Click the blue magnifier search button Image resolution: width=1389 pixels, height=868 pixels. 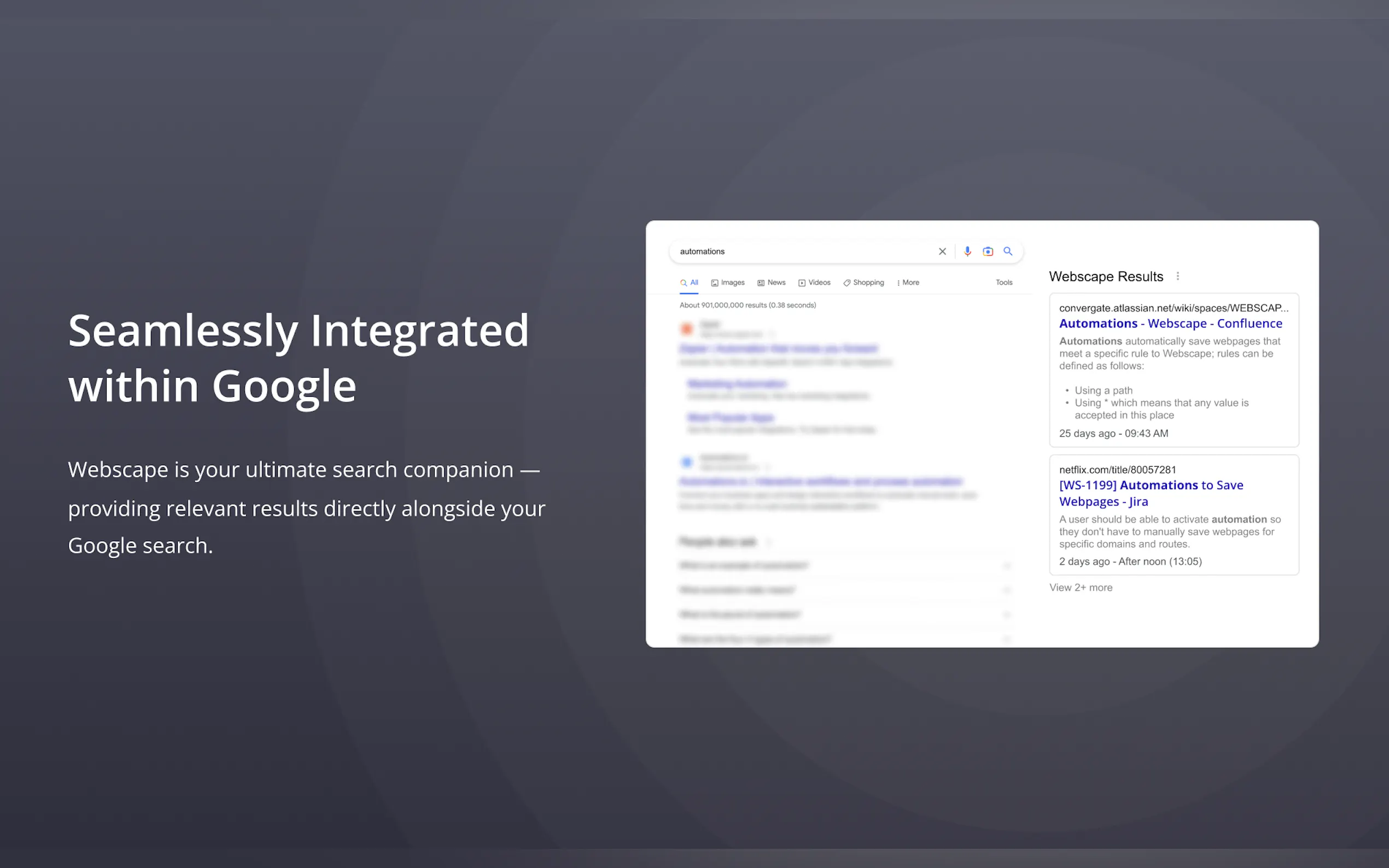(x=1008, y=251)
